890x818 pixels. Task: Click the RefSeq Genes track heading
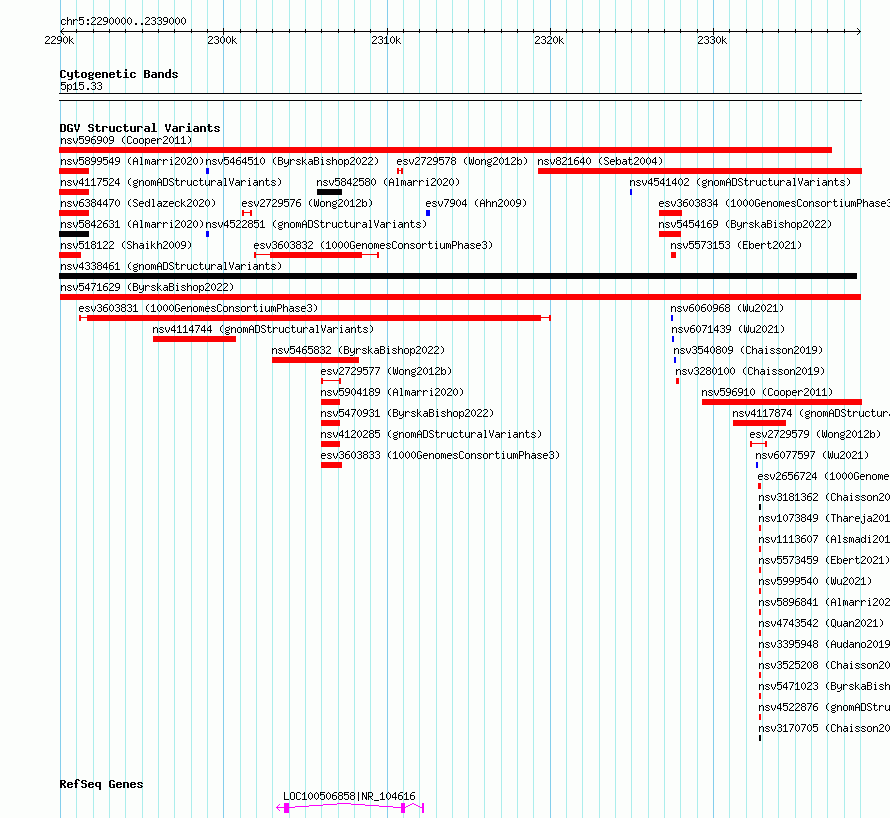pos(101,784)
